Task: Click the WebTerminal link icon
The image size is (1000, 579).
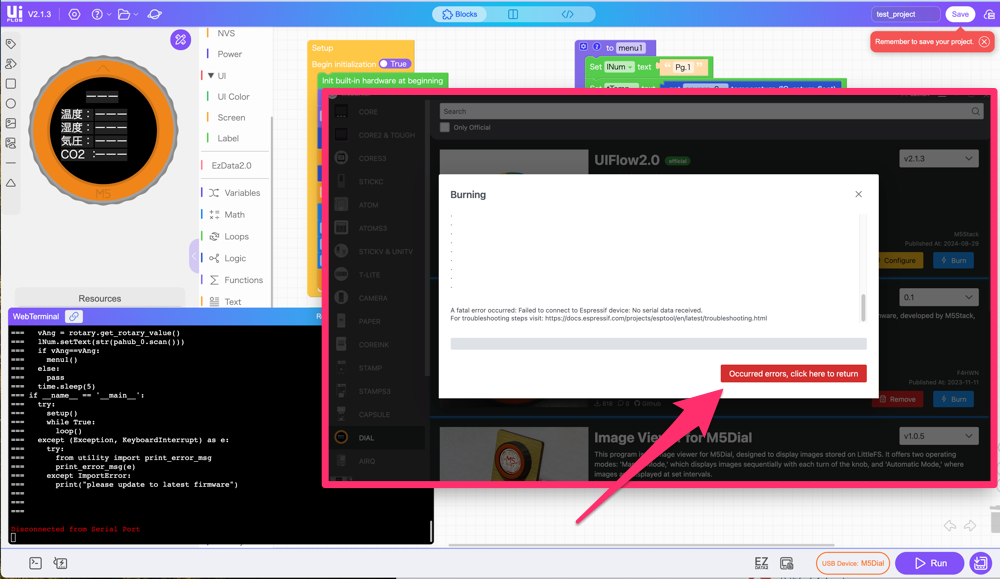Action: point(74,317)
